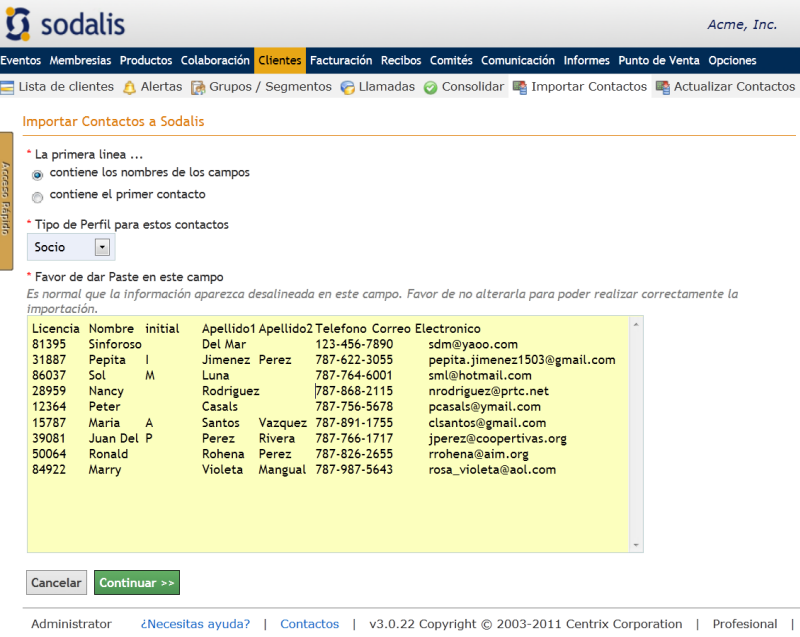
Task: Click the textarea scrollbar down arrow
Action: click(635, 545)
